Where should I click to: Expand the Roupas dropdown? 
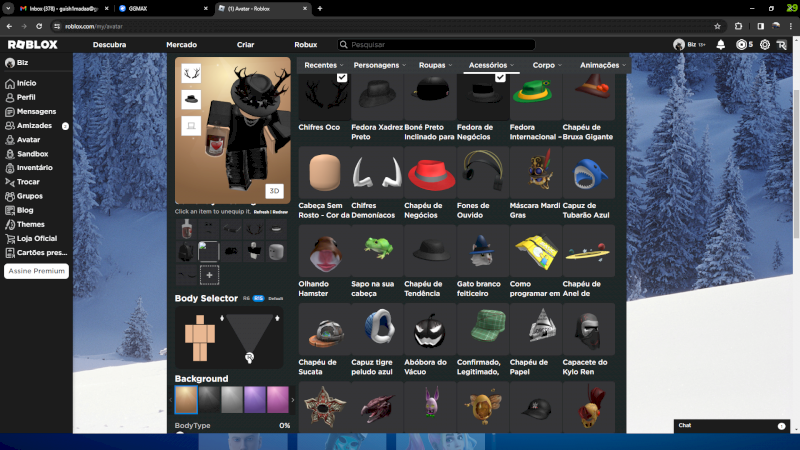pyautogui.click(x=435, y=65)
